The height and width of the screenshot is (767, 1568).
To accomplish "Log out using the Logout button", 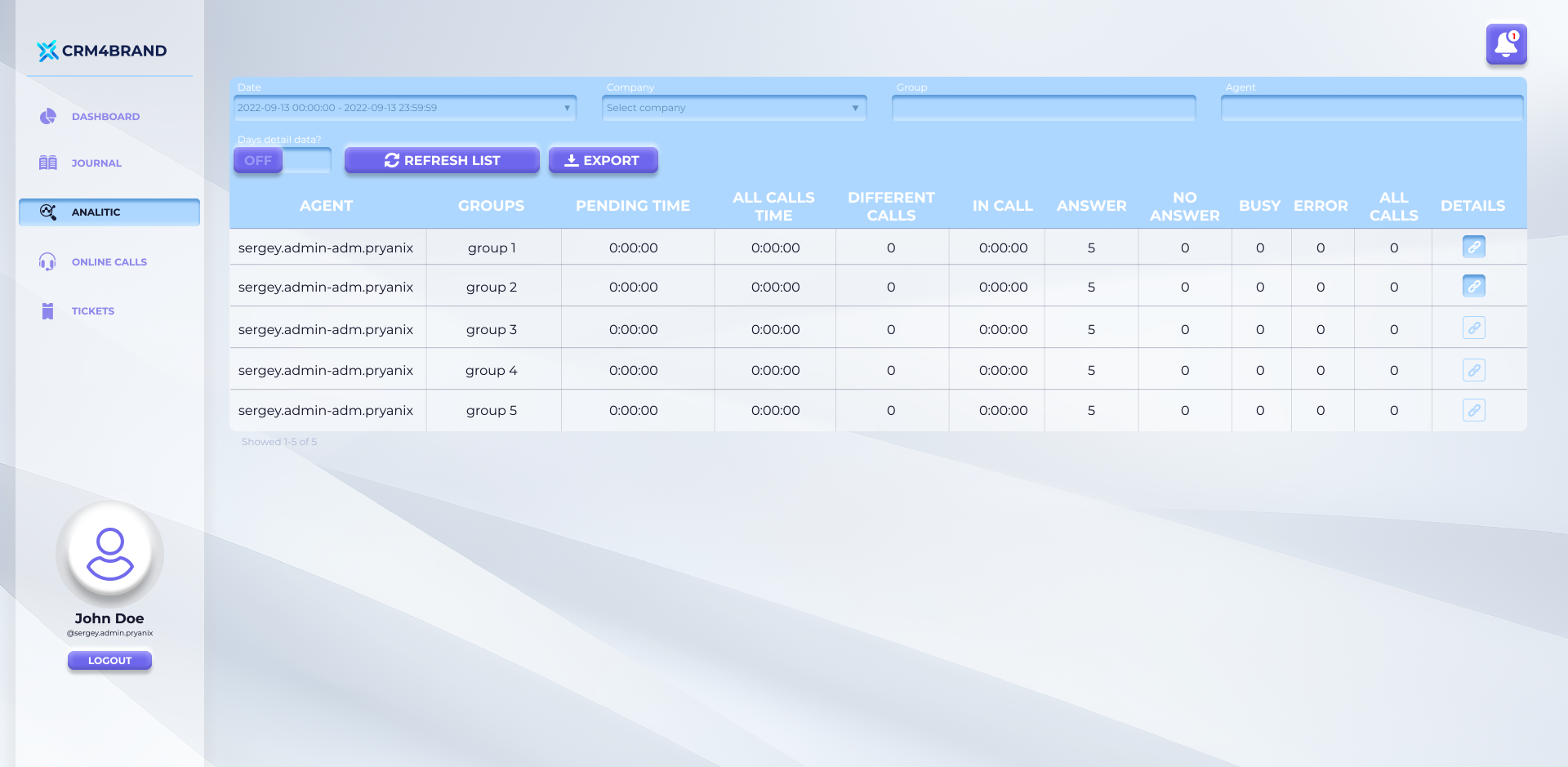I will pyautogui.click(x=109, y=660).
